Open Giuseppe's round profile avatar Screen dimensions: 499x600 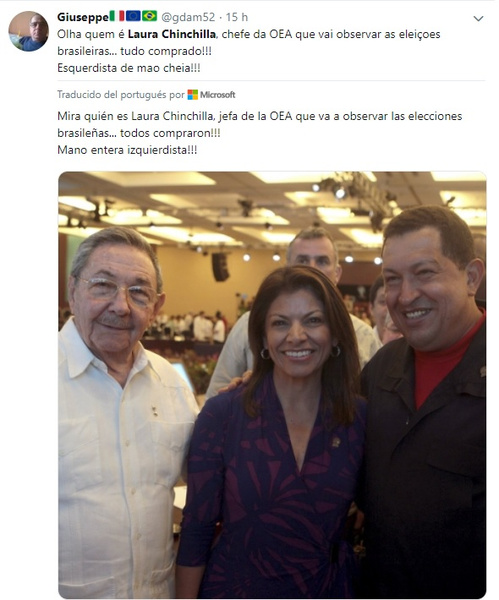(29, 31)
